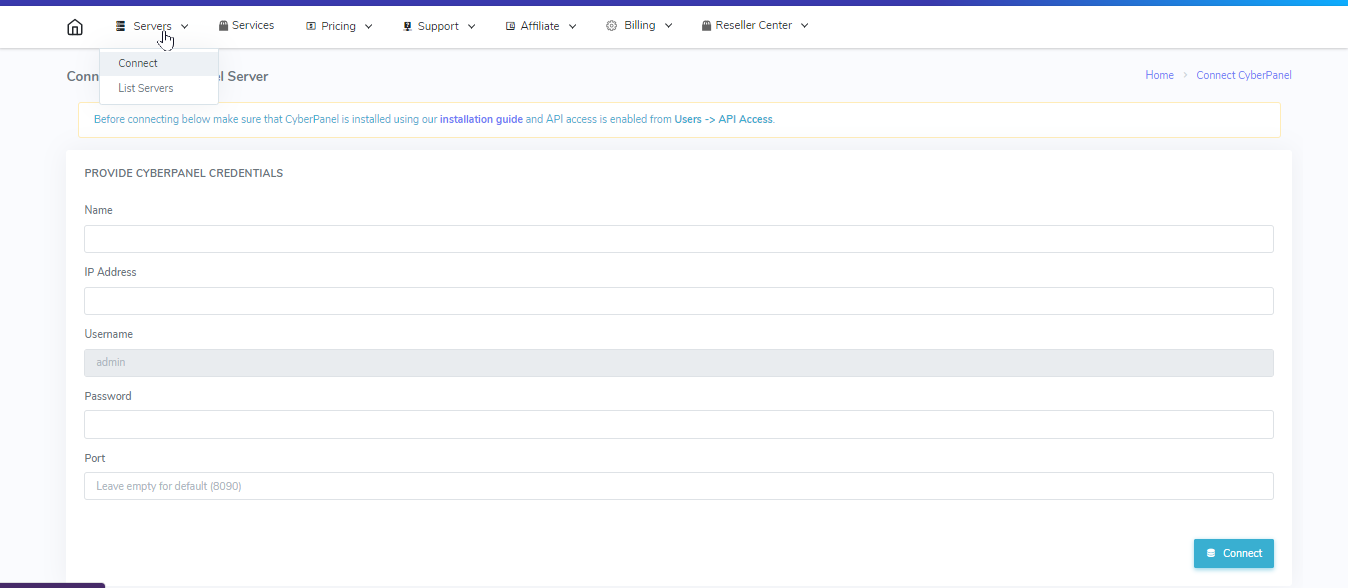Focus the IP Address input field

click(678, 301)
